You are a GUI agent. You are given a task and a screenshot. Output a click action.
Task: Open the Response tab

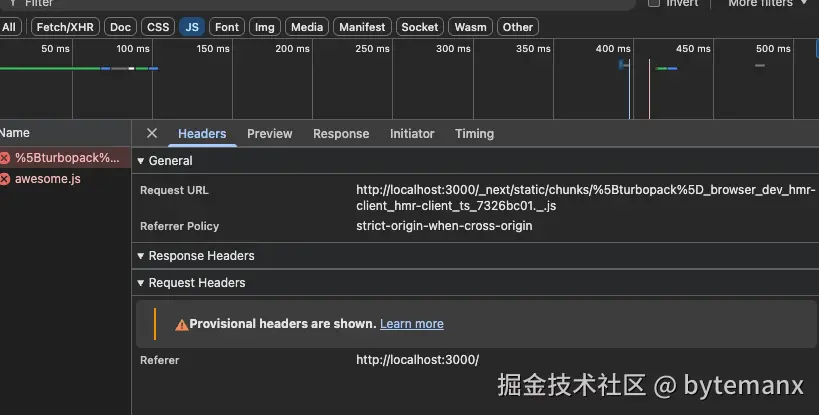coord(341,134)
